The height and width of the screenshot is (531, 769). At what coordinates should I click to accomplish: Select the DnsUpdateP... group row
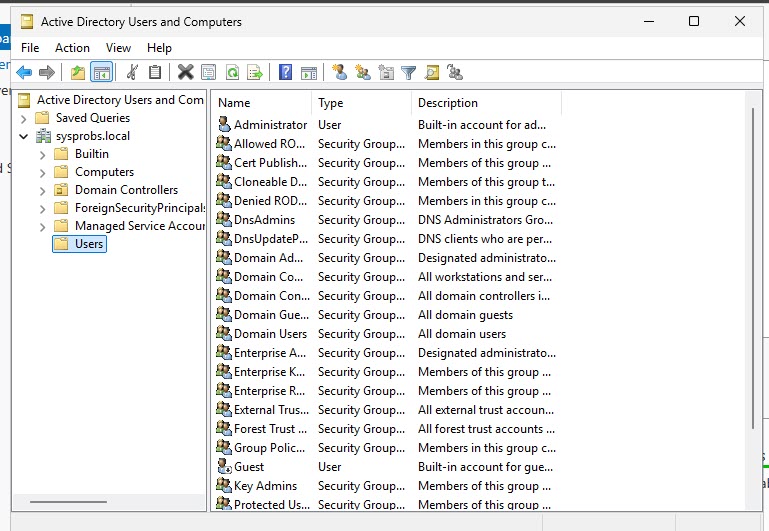[x=386, y=239]
